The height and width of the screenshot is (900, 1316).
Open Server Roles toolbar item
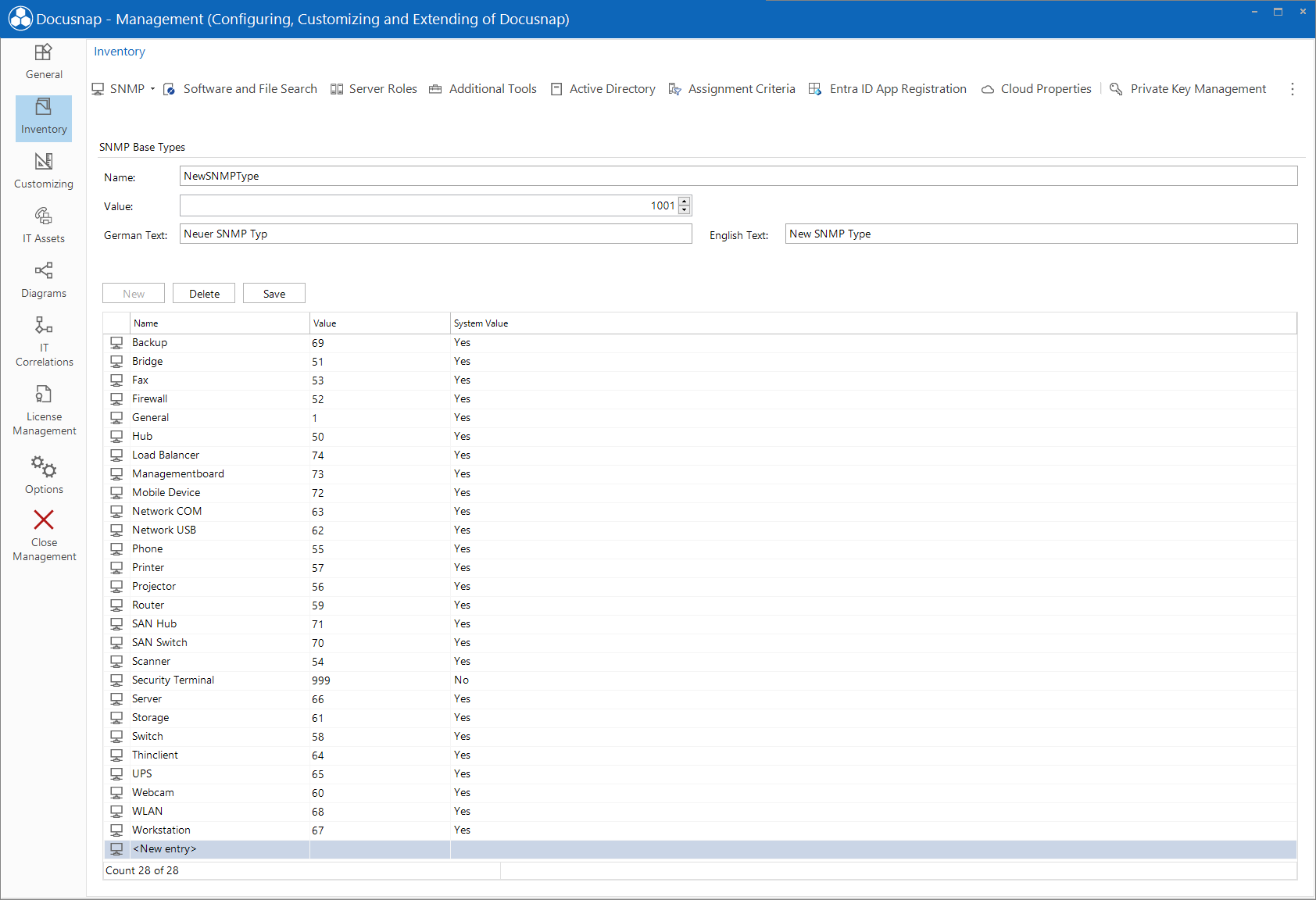click(x=374, y=89)
